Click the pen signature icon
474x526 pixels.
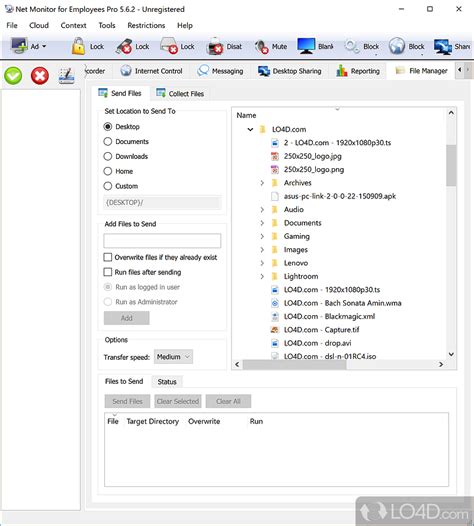tap(66, 76)
